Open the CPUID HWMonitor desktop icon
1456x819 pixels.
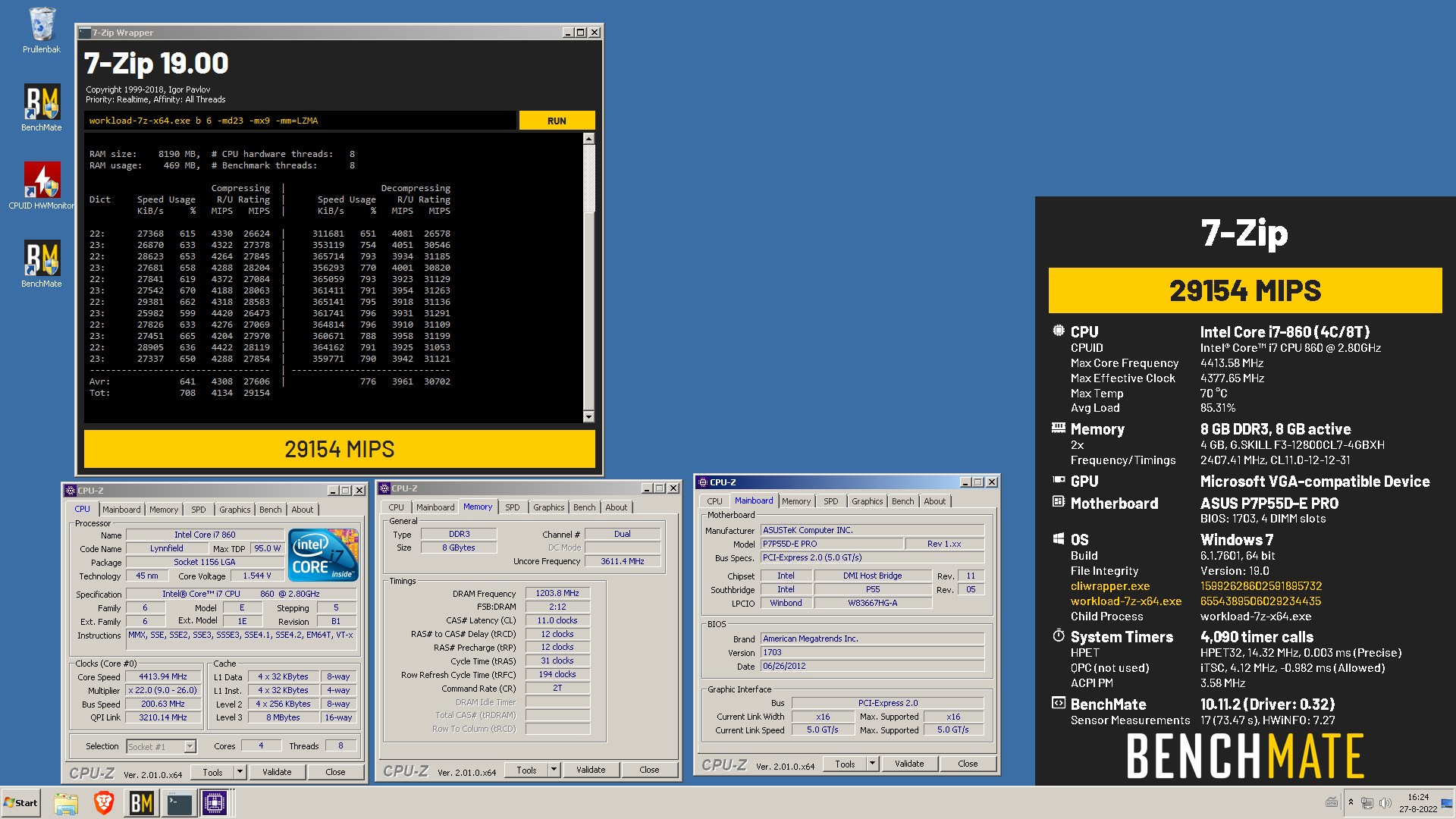(42, 186)
